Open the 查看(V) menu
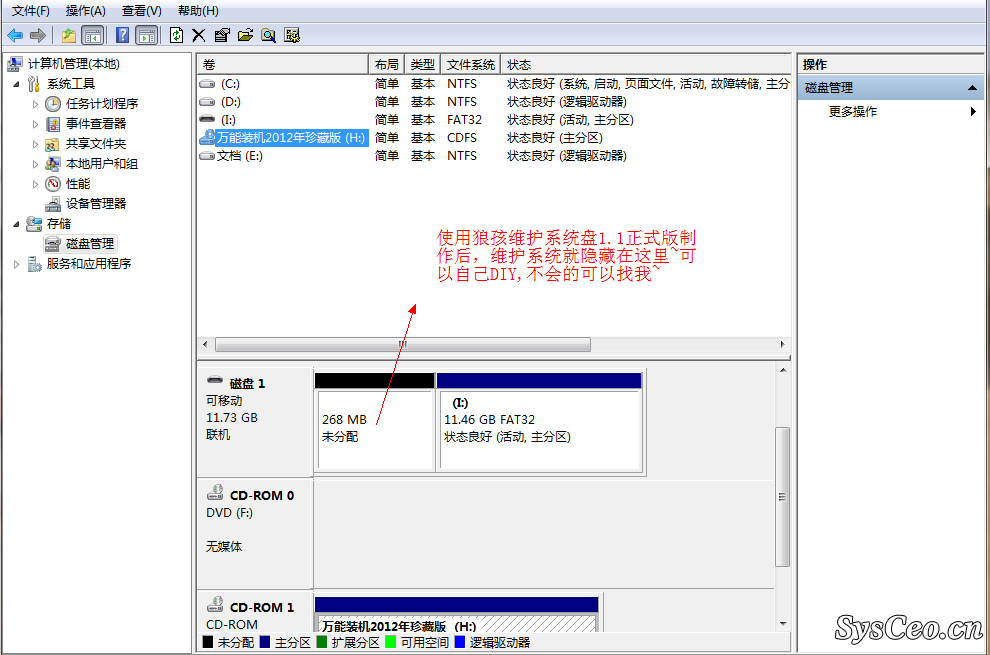Screen dimensions: 990x655 (141, 11)
